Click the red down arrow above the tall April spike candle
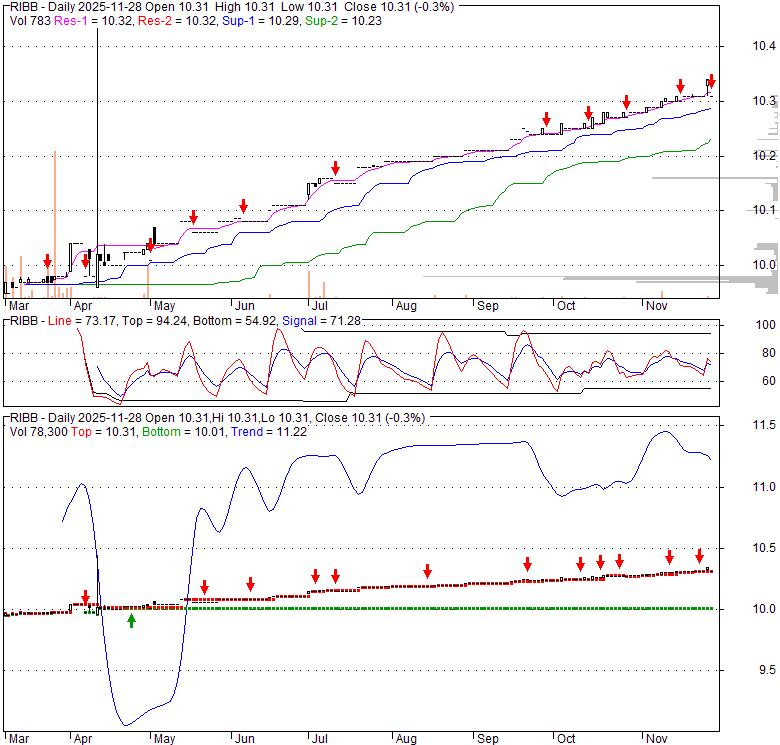 [x=86, y=260]
